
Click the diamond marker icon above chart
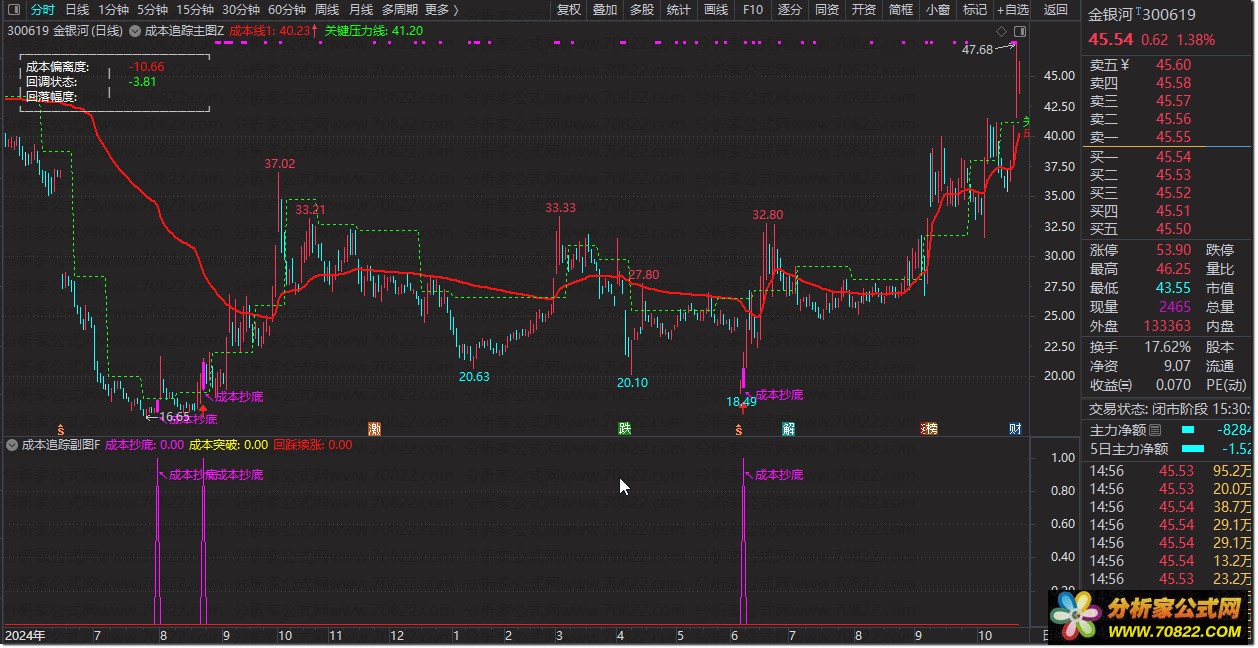coord(1002,33)
